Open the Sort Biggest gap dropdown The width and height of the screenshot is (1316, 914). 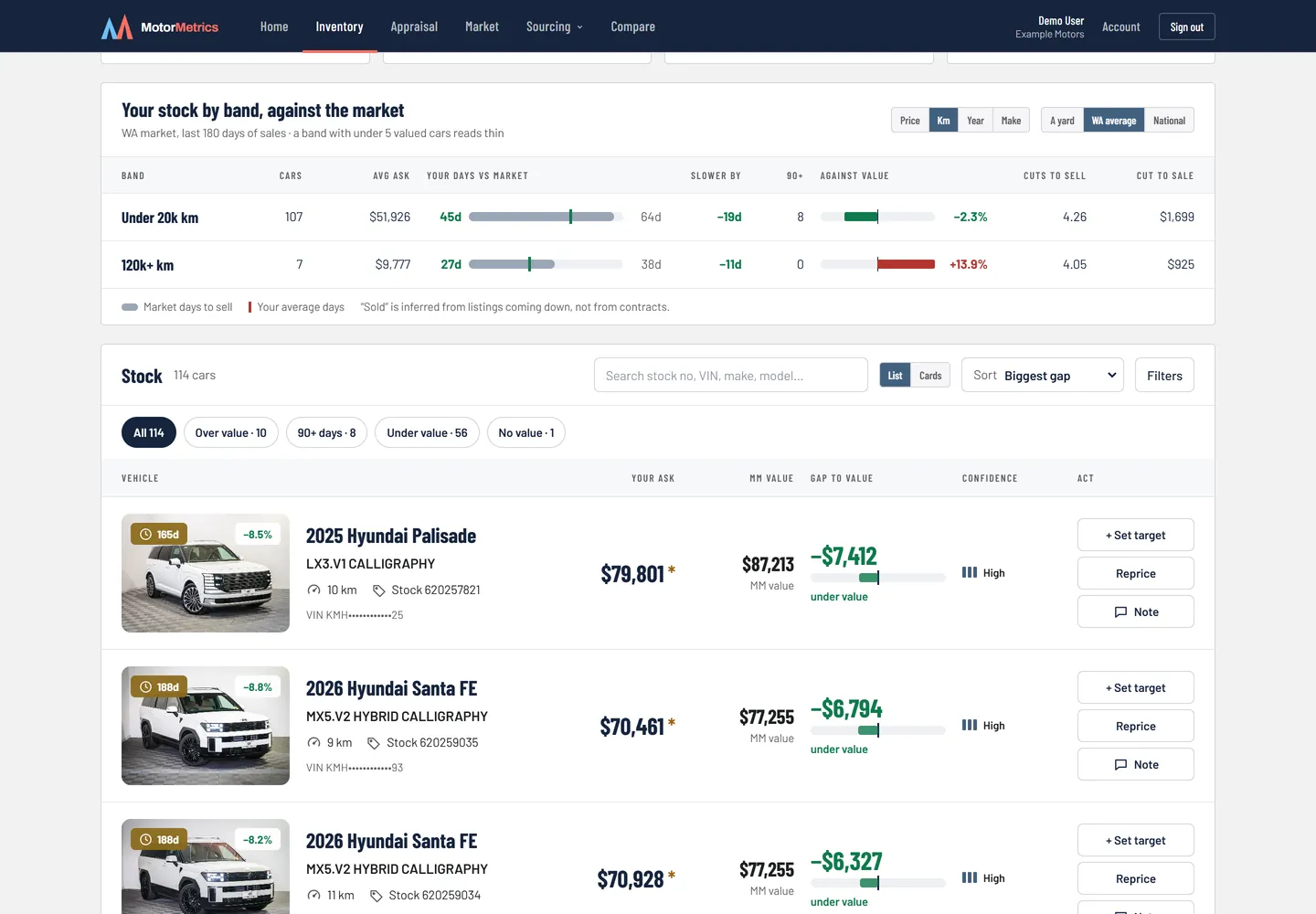pyautogui.click(x=1043, y=376)
